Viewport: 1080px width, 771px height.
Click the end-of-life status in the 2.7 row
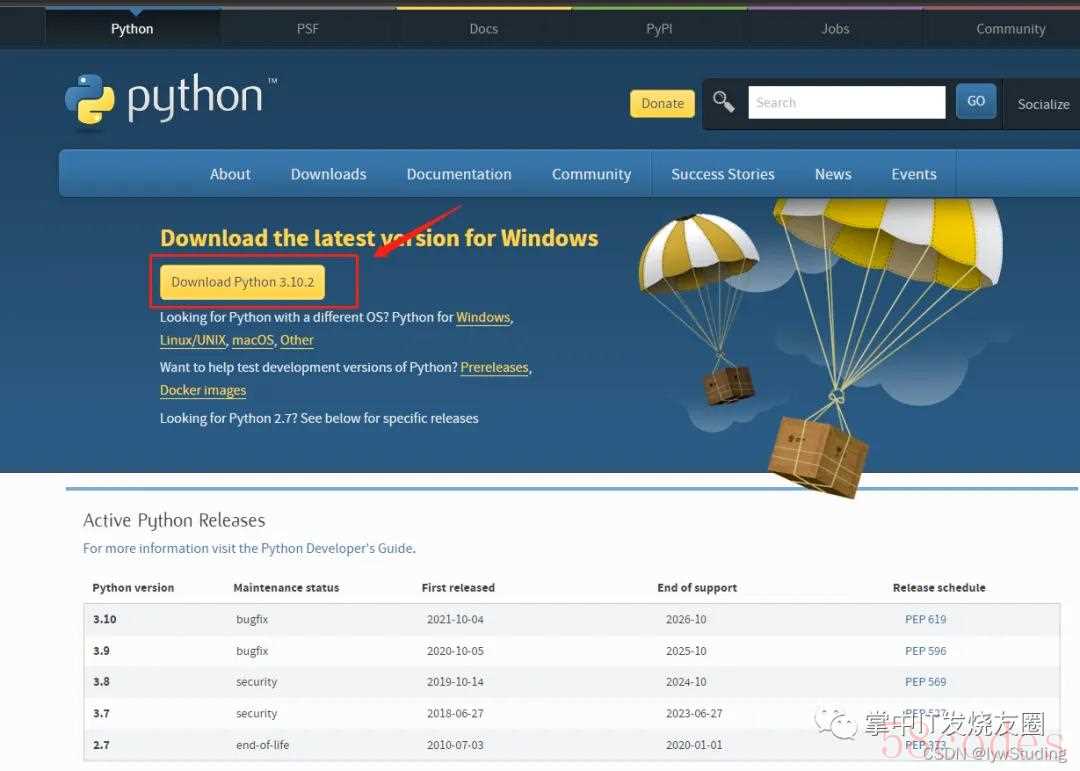click(x=262, y=745)
